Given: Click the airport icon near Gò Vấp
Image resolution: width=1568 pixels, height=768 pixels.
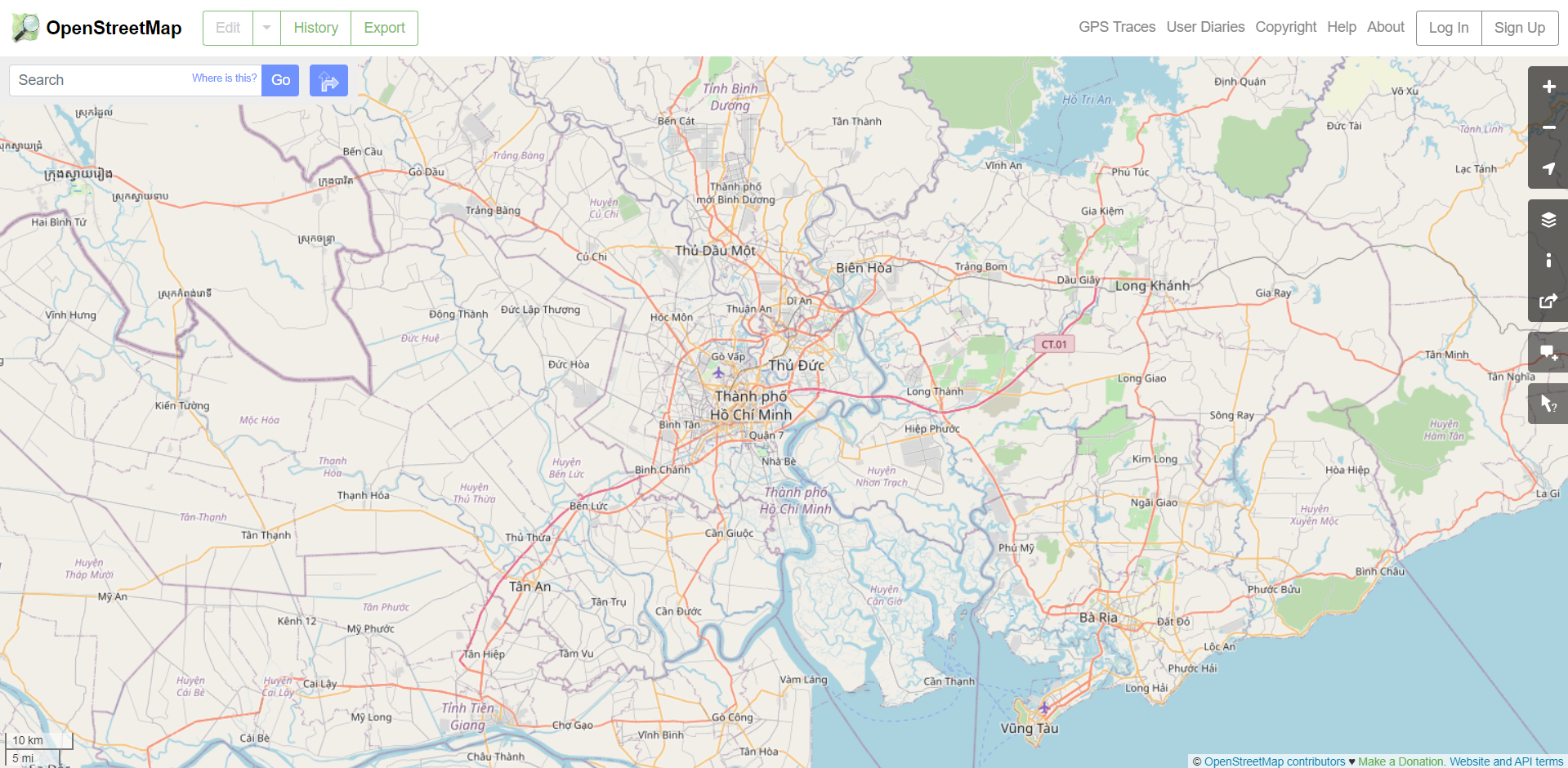Looking at the screenshot, I should pos(718,373).
